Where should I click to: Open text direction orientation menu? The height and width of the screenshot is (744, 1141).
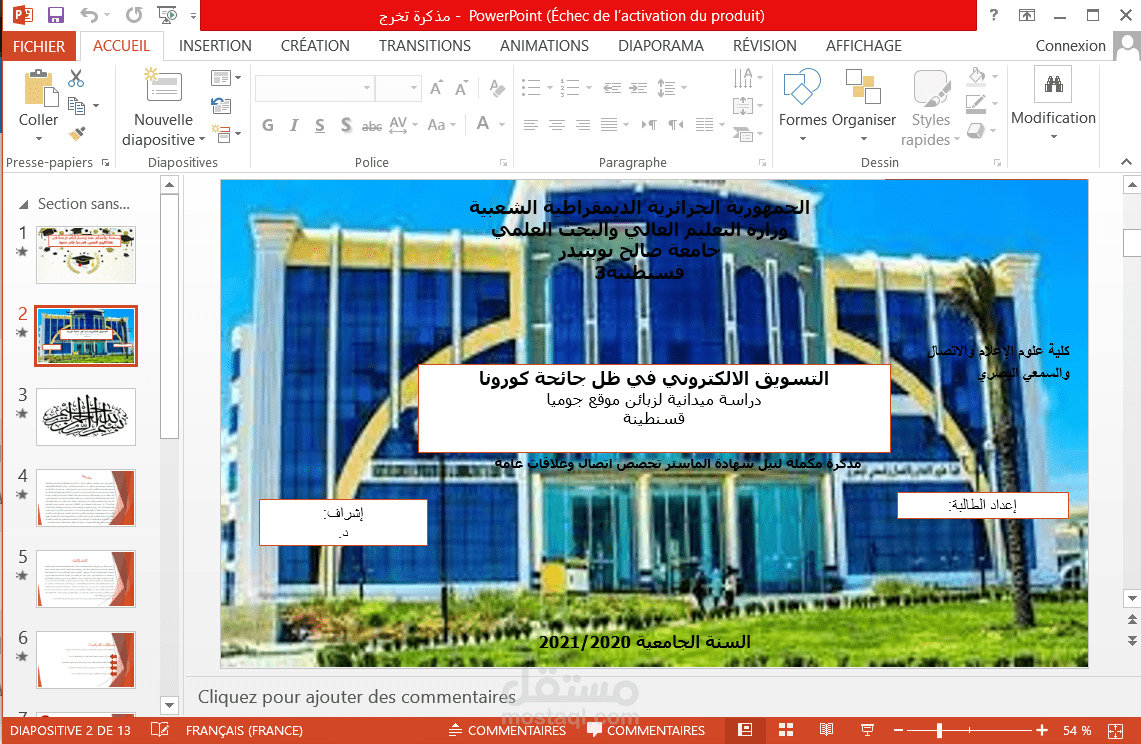[748, 77]
